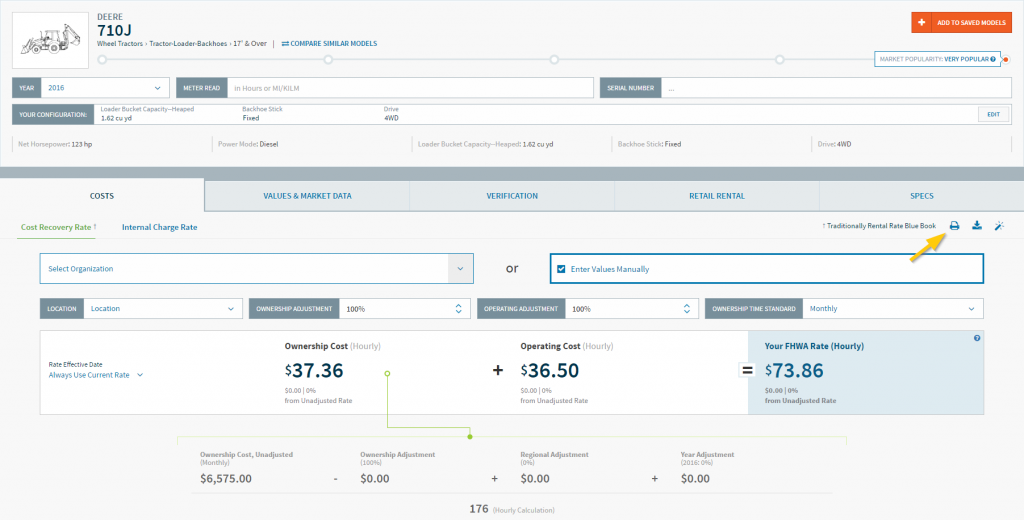Click the FHWA Rate help icon

tap(977, 338)
